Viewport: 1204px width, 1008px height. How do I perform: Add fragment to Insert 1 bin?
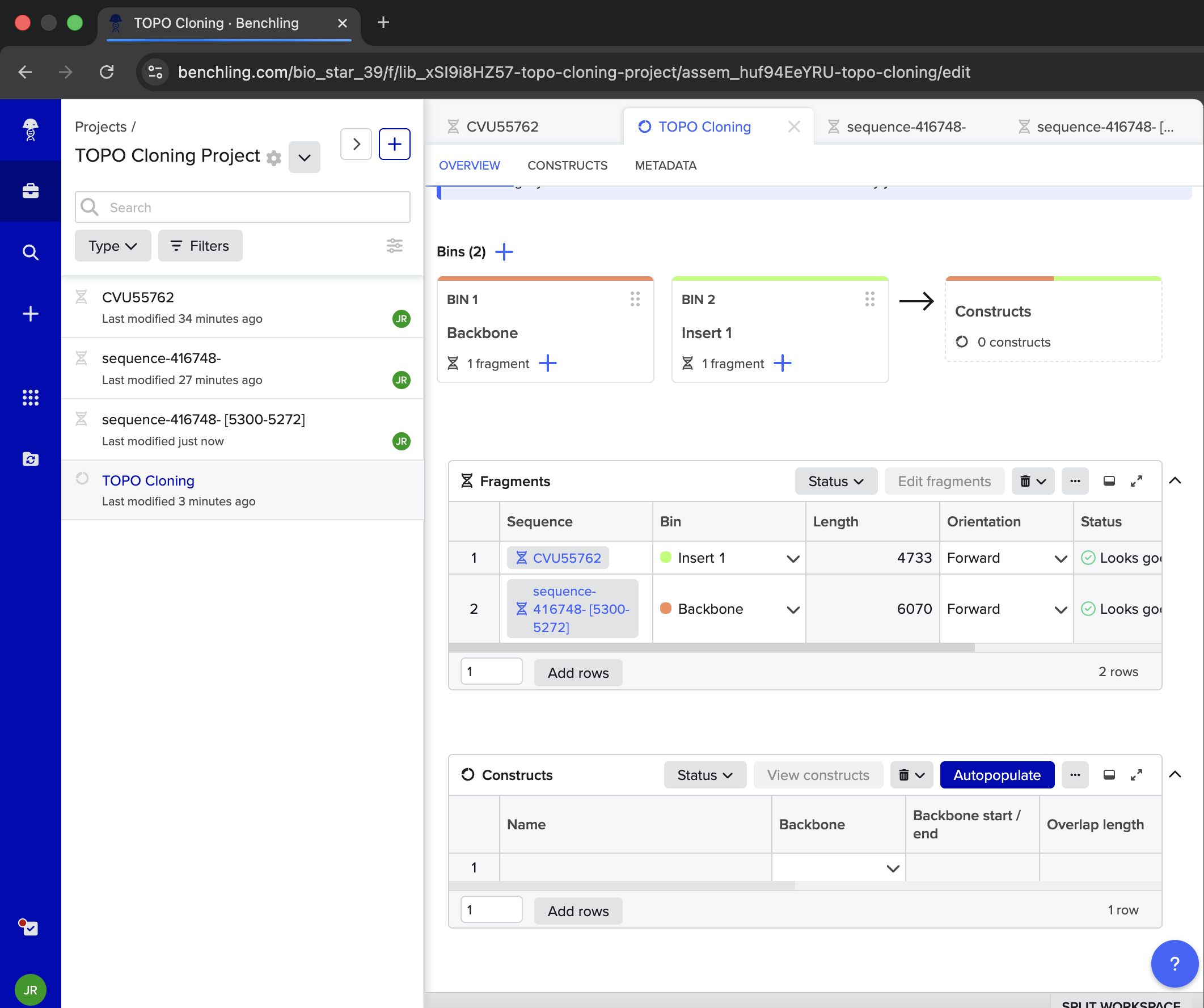pos(783,363)
